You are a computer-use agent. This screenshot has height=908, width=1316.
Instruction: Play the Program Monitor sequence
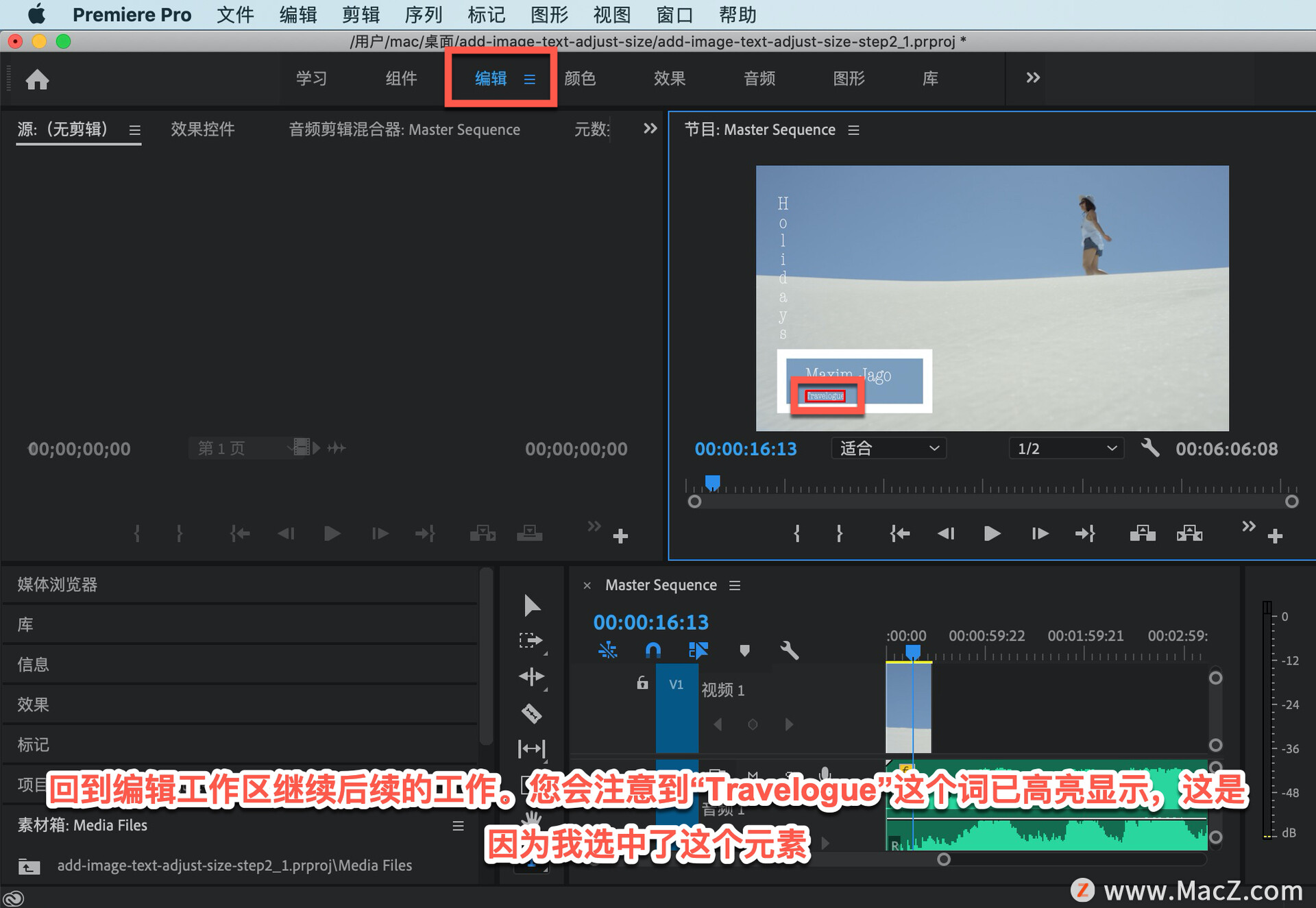coord(992,533)
